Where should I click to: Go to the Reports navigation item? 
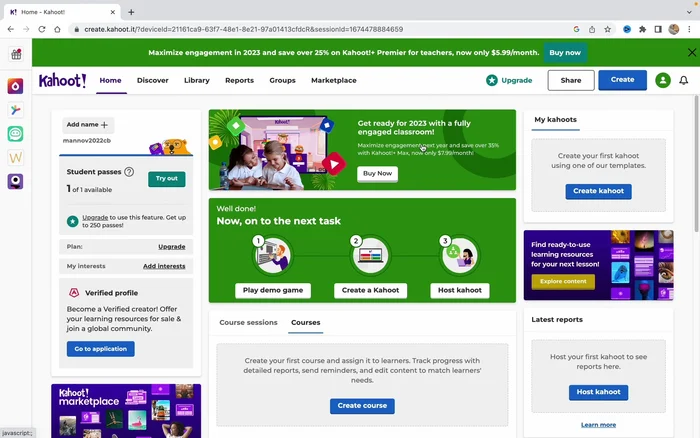[239, 80]
